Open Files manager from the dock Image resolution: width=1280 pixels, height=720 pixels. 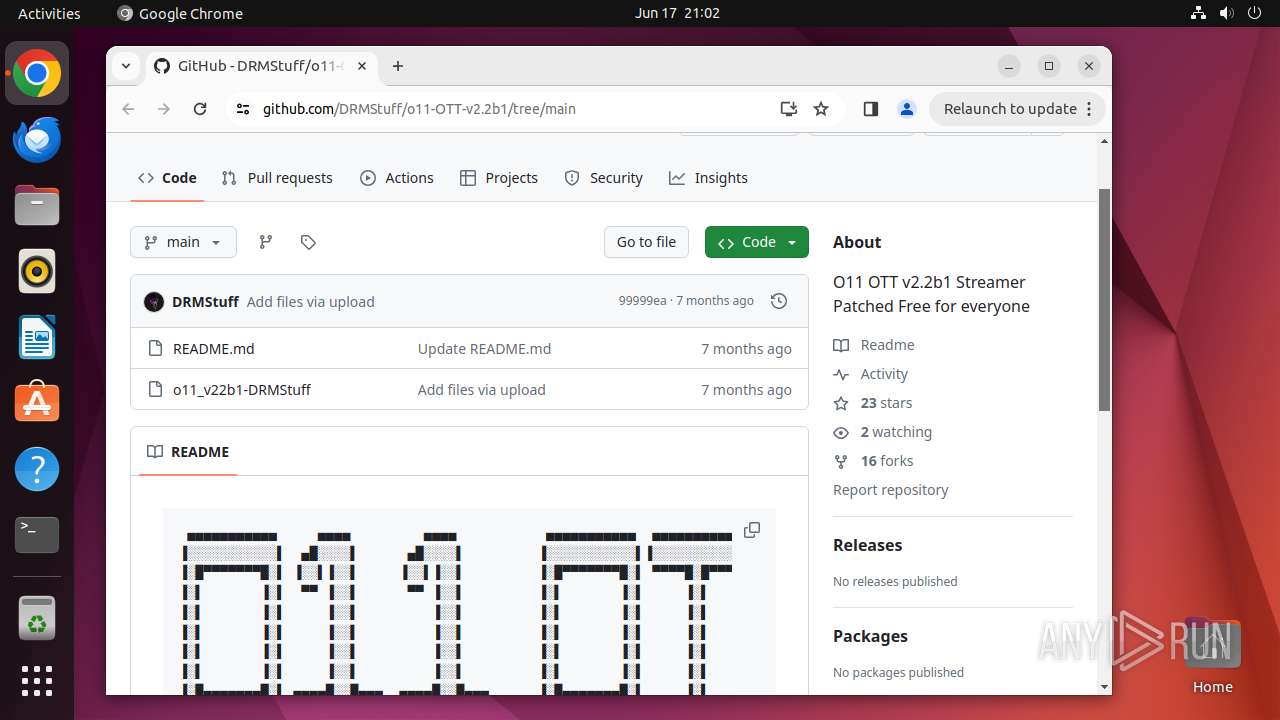click(x=37, y=205)
